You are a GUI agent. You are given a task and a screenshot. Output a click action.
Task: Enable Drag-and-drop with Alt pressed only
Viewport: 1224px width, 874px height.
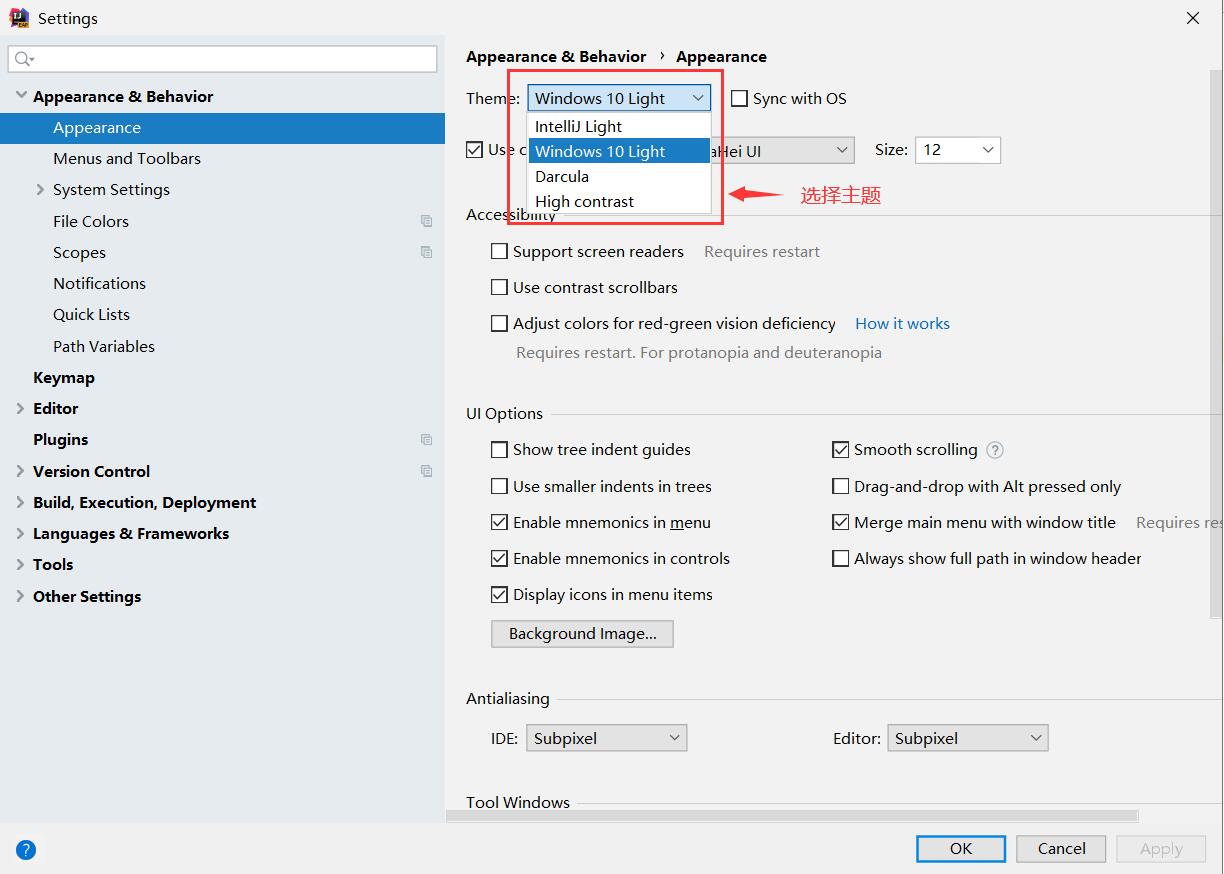click(x=840, y=486)
